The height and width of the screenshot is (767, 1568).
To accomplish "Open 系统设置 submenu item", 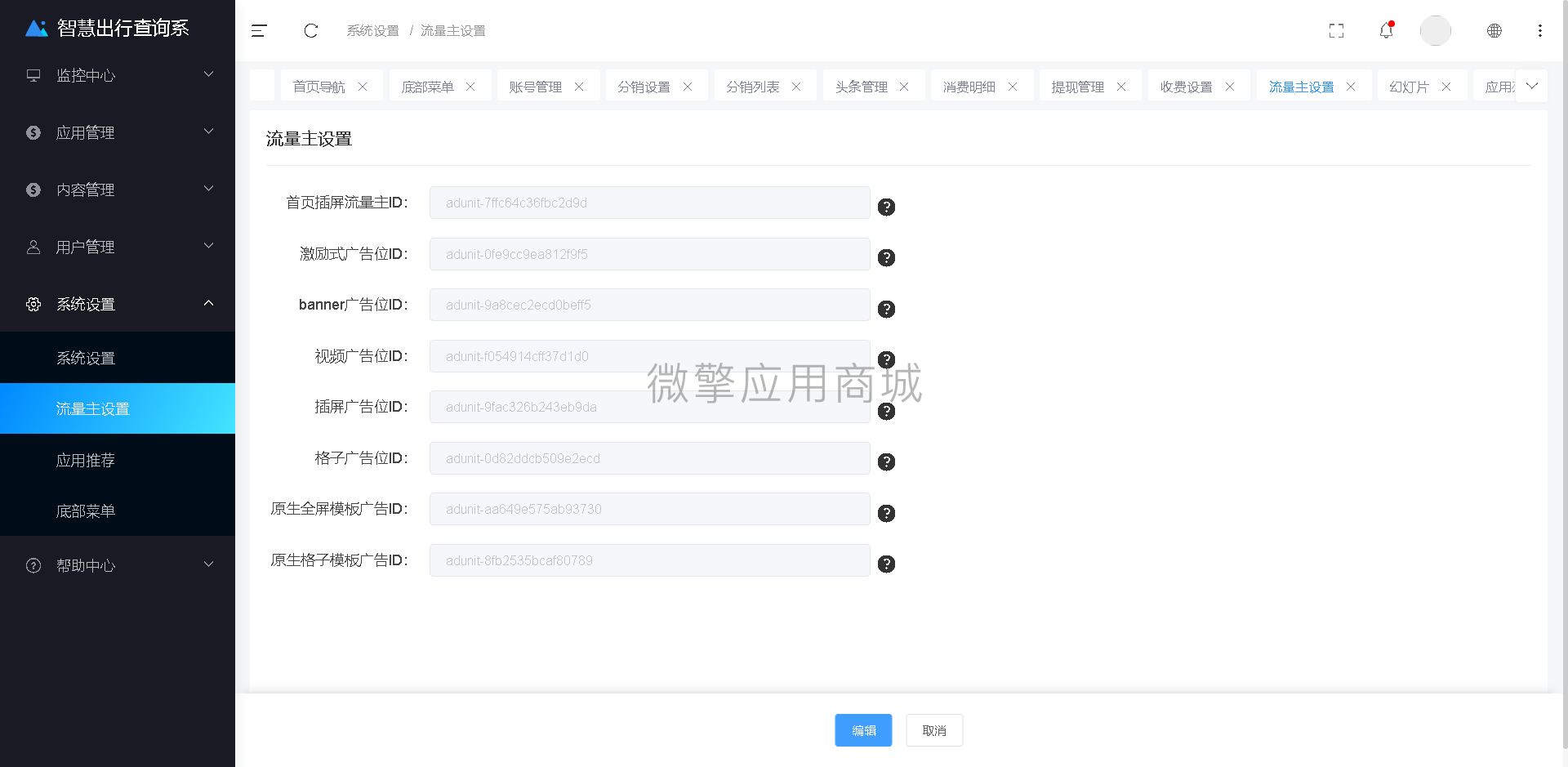I will 118,358.
